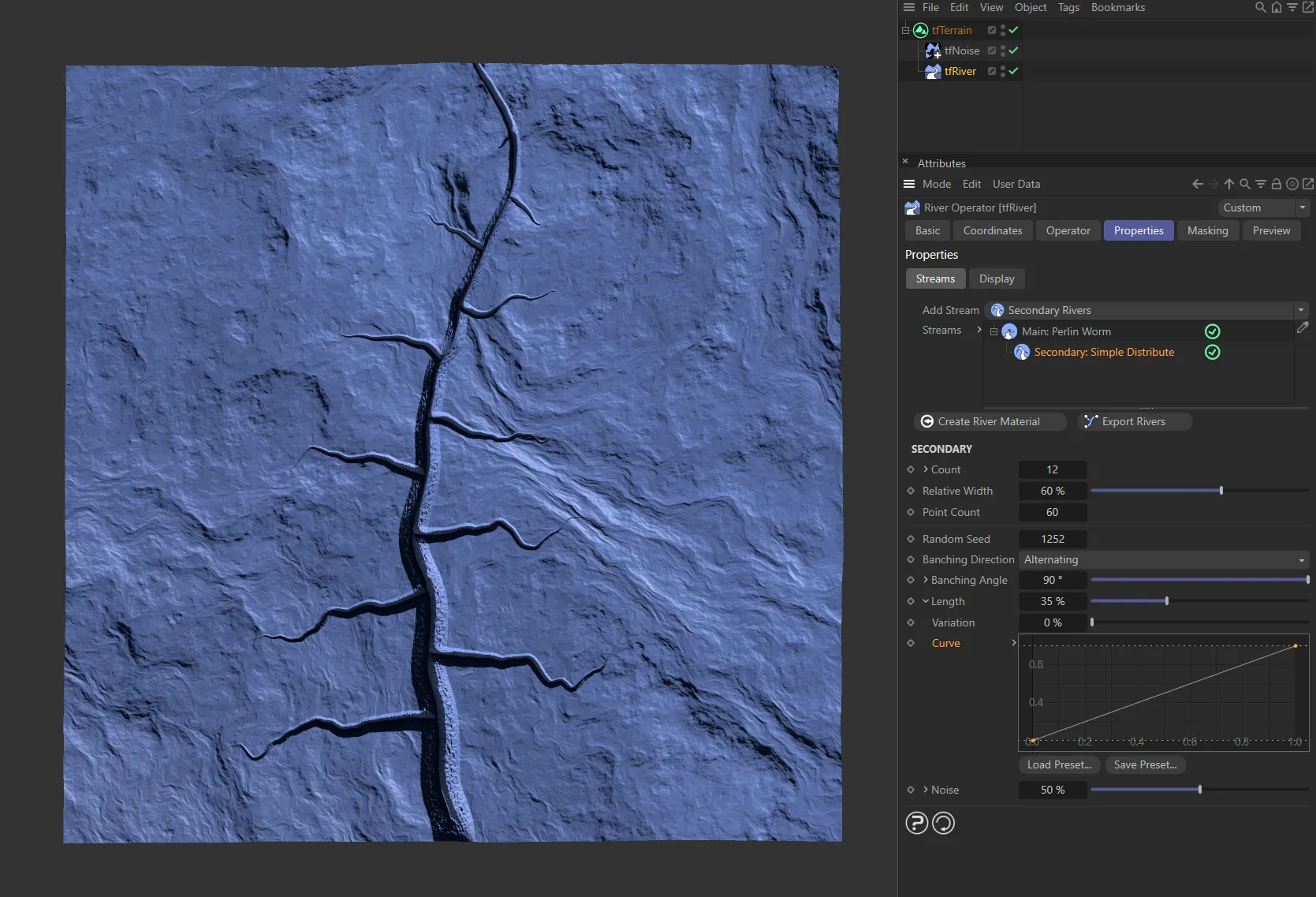Toggle the enable checkmark on tfNoise

[x=1014, y=50]
